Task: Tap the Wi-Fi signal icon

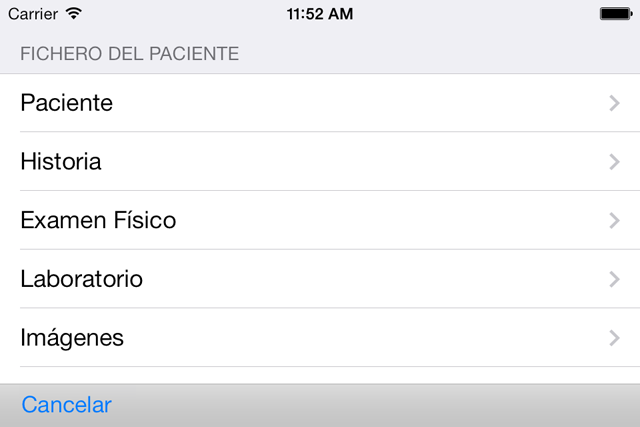Action: tap(76, 14)
